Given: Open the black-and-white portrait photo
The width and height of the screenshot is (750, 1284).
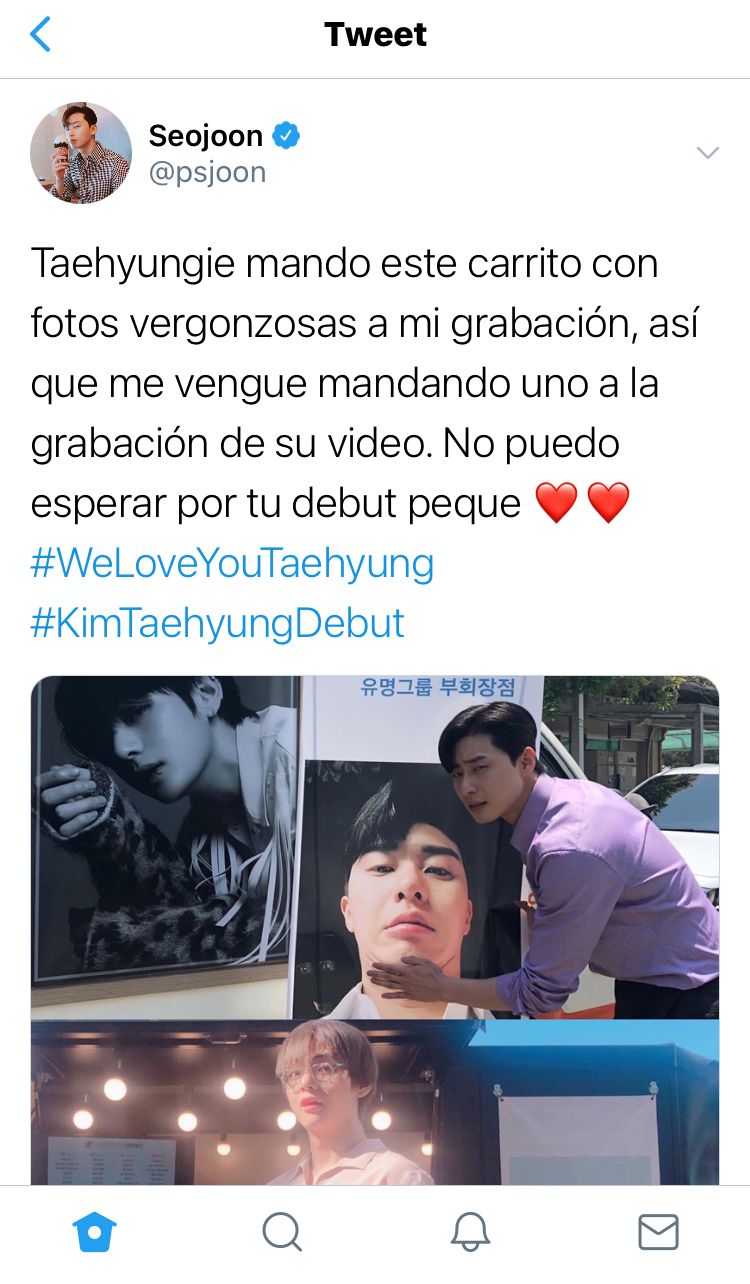Looking at the screenshot, I should pos(164,847).
